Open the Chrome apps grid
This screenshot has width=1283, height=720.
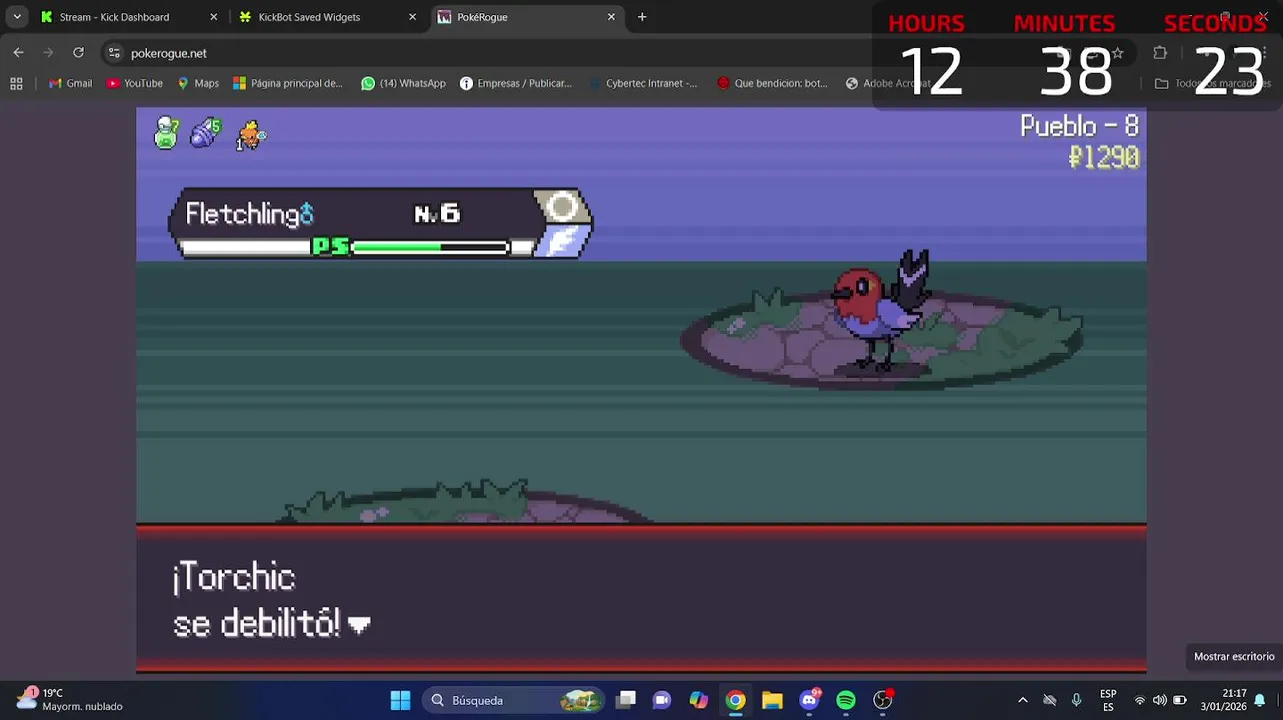(16, 83)
